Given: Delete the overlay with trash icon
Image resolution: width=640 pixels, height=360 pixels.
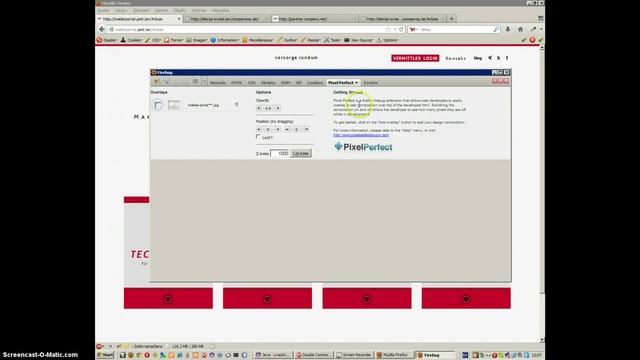Looking at the screenshot, I should pos(236,105).
